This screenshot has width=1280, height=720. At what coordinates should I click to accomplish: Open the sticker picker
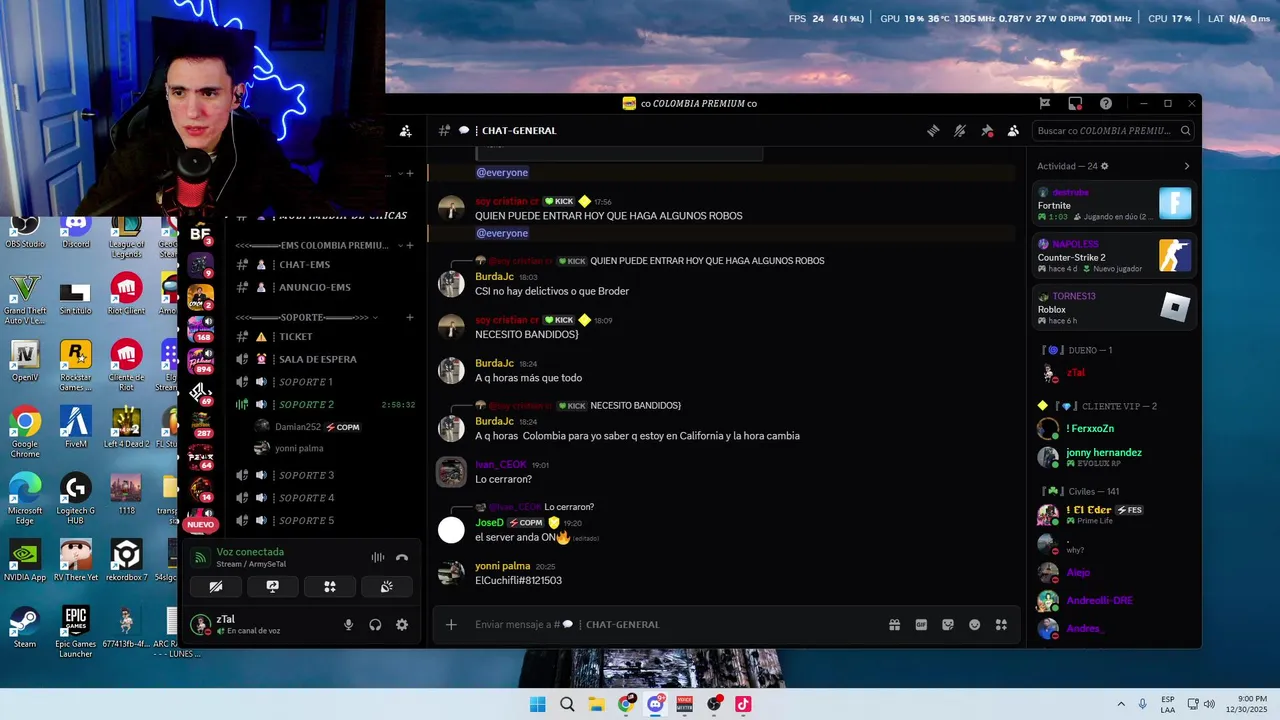(948, 625)
